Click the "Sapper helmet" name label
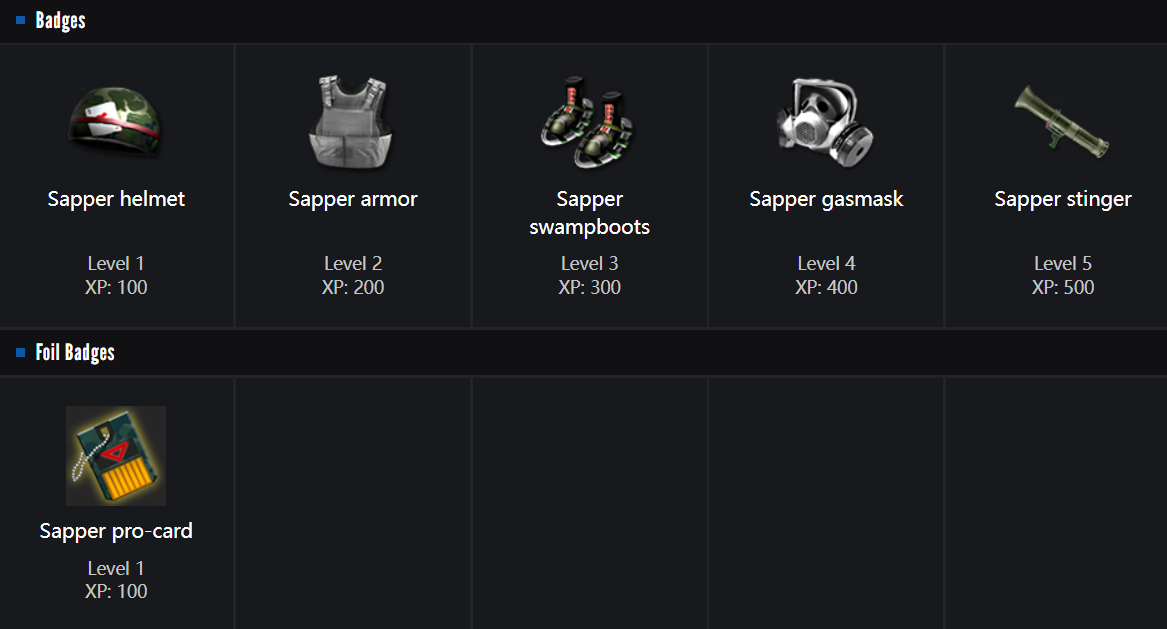 [x=116, y=199]
